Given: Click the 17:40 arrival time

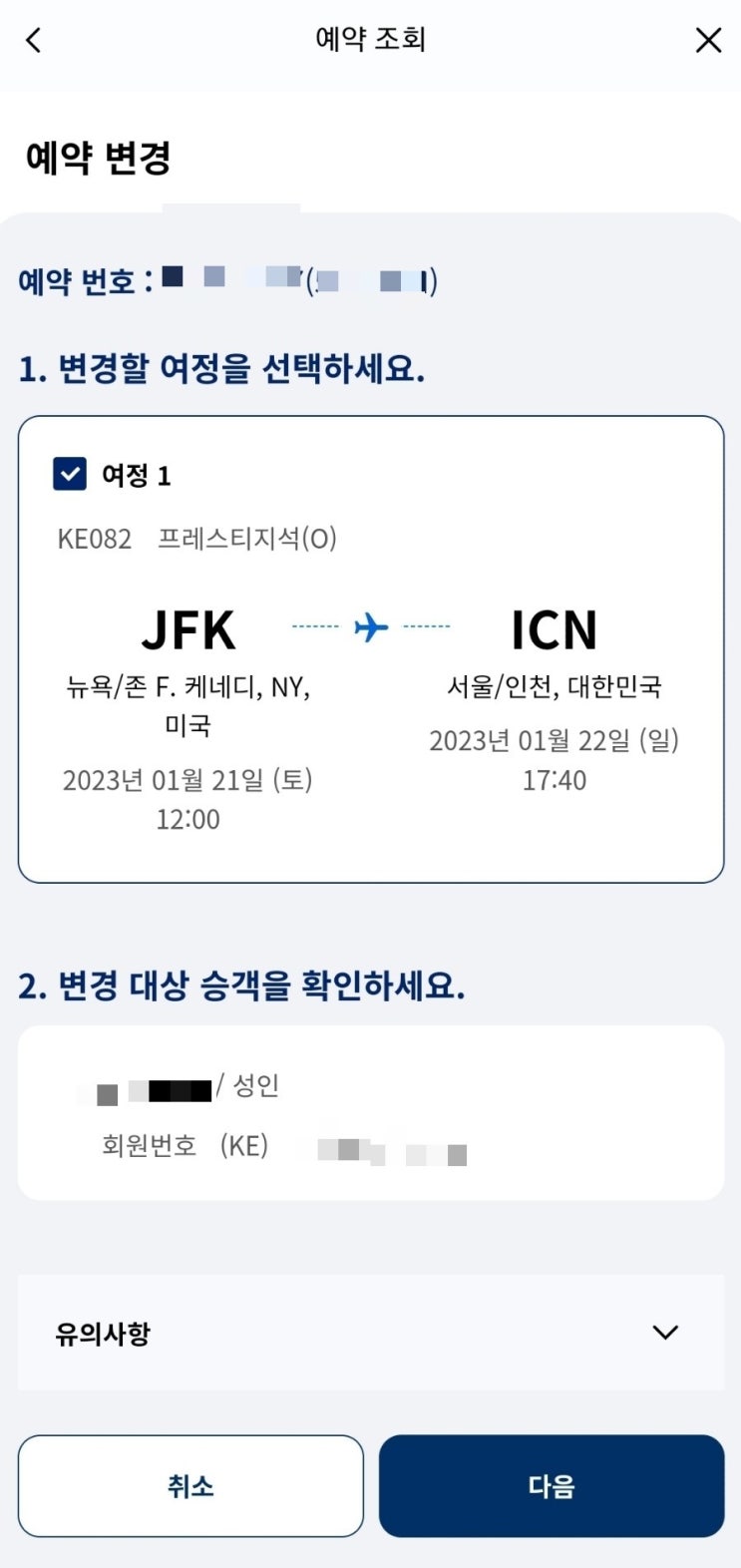Looking at the screenshot, I should (555, 780).
